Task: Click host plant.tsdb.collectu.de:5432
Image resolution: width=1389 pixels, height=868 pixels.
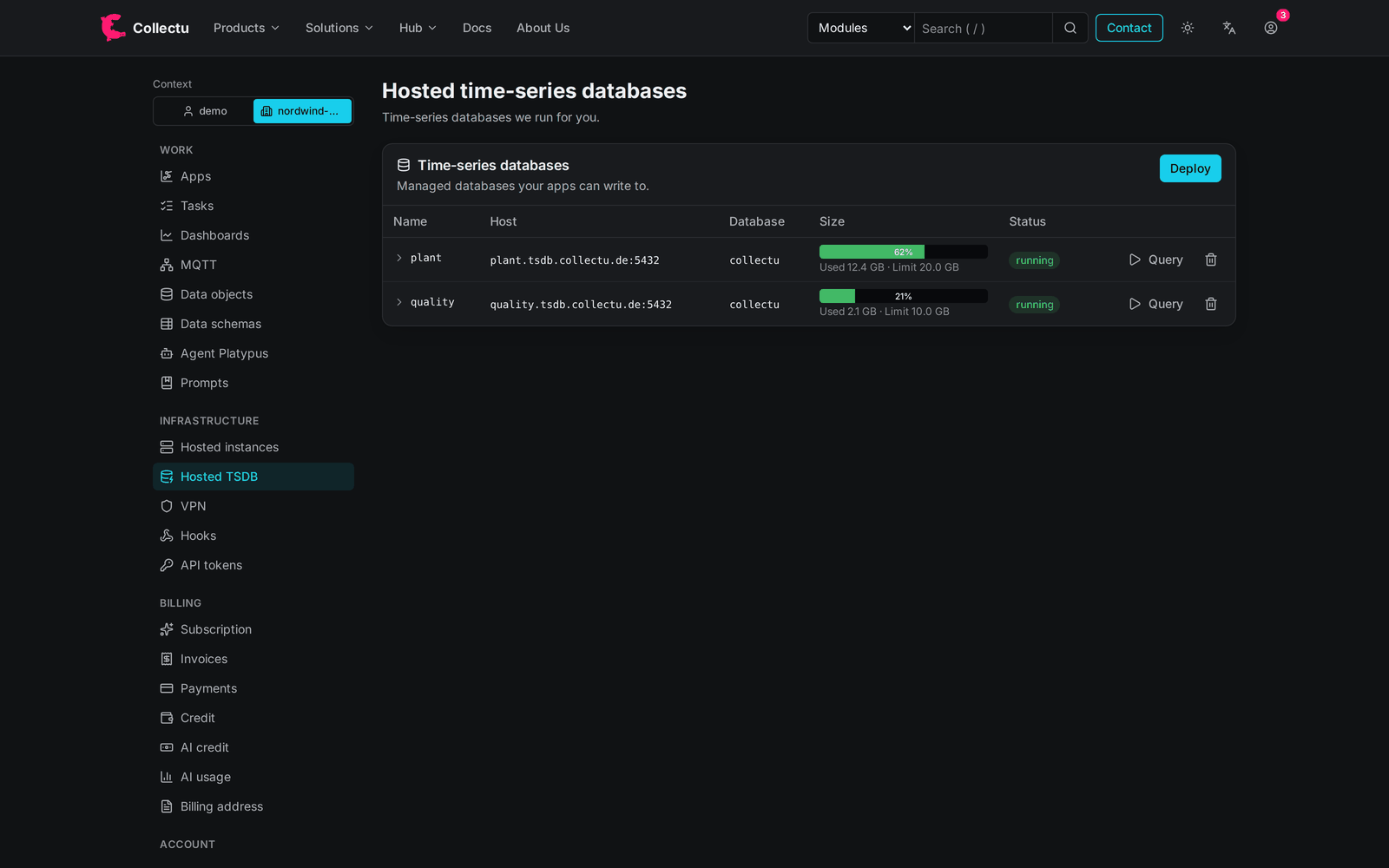Action: tap(575, 260)
